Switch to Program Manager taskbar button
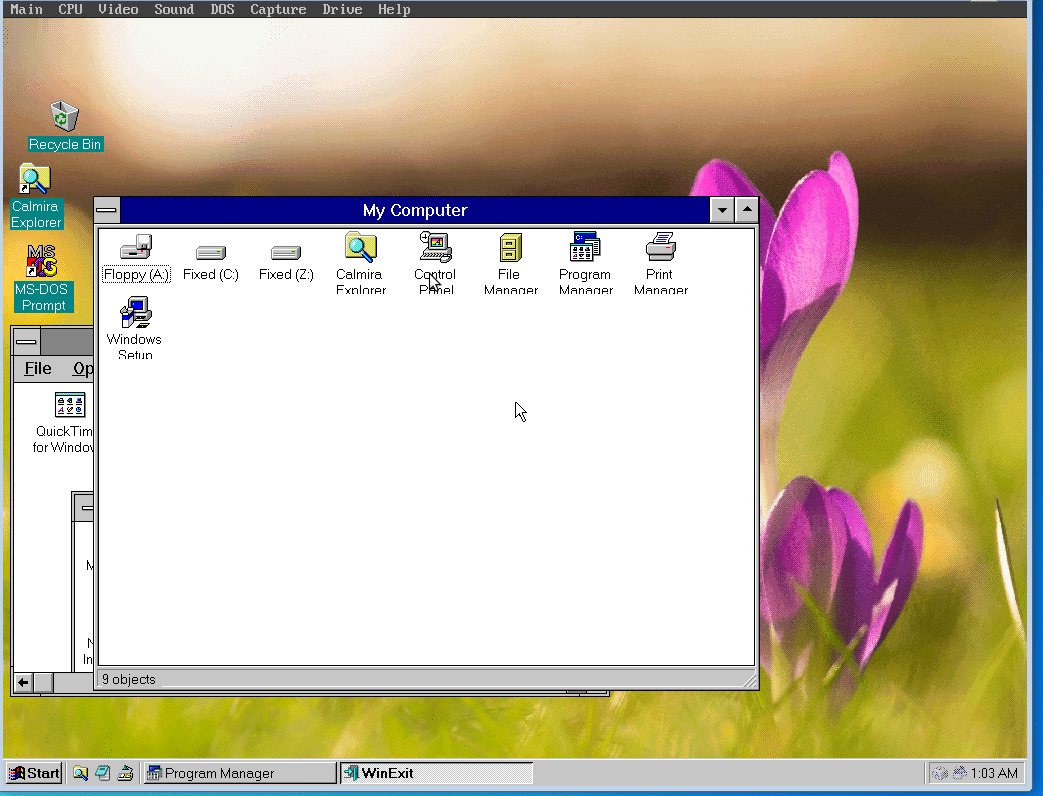Image resolution: width=1043 pixels, height=796 pixels. click(239, 773)
